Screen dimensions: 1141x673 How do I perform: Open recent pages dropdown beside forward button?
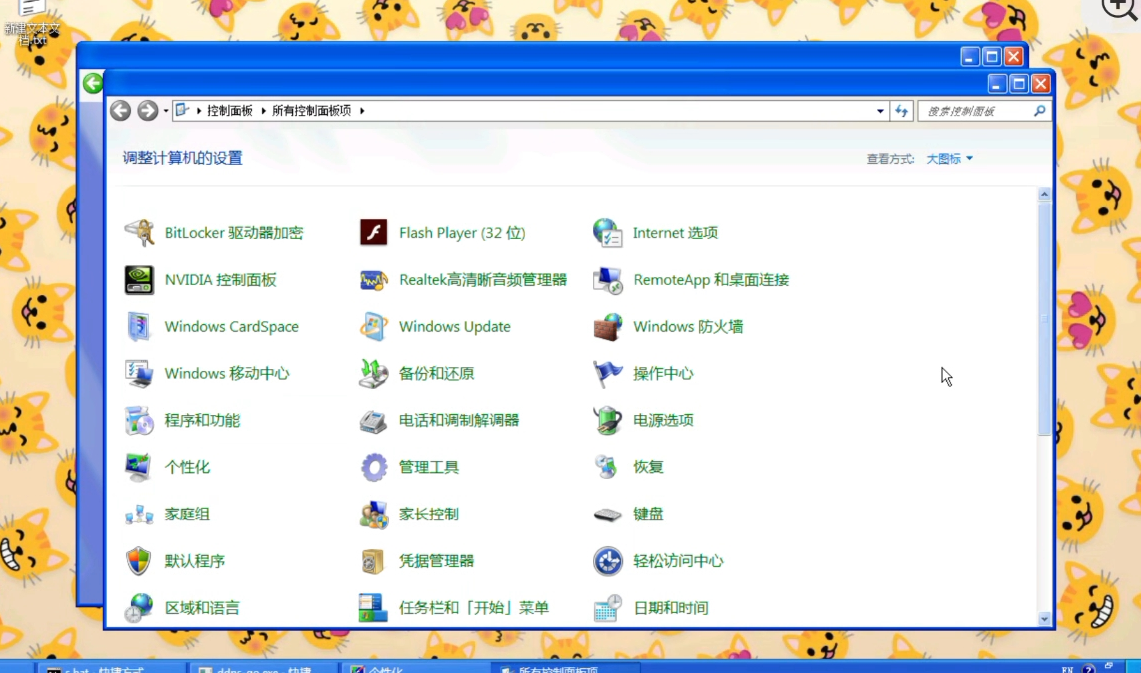166,111
